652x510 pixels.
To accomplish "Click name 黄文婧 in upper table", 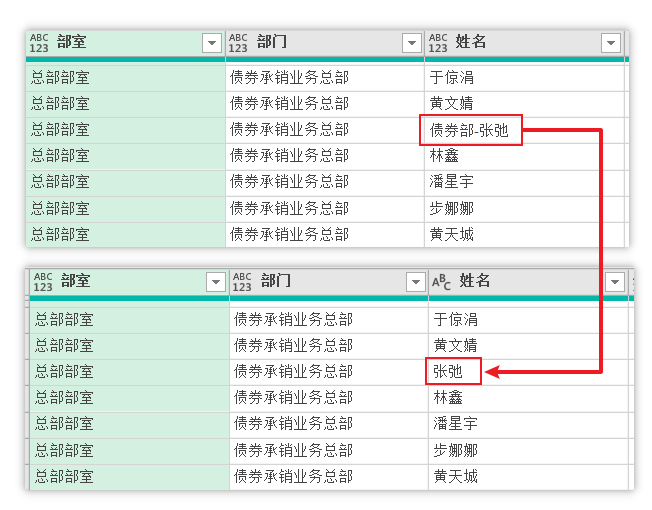I will pyautogui.click(x=452, y=104).
